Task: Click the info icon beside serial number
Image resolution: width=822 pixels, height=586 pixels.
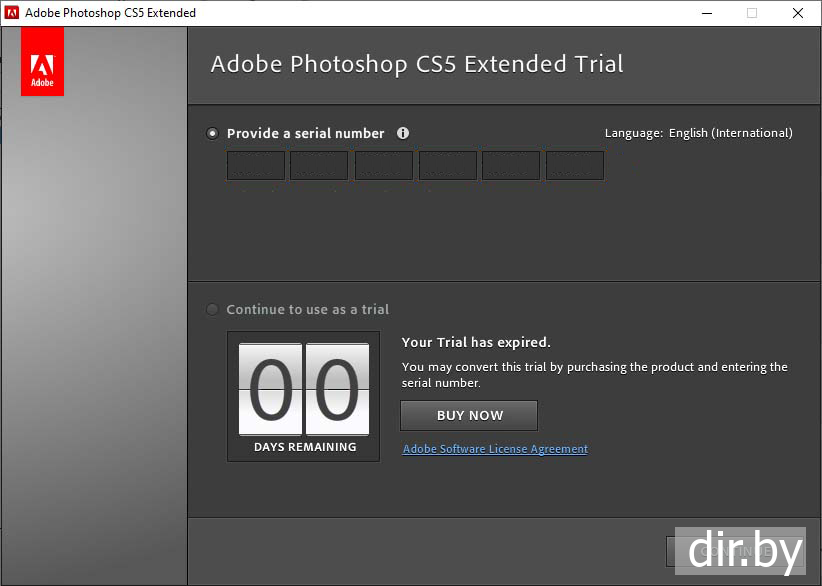Action: (x=403, y=133)
